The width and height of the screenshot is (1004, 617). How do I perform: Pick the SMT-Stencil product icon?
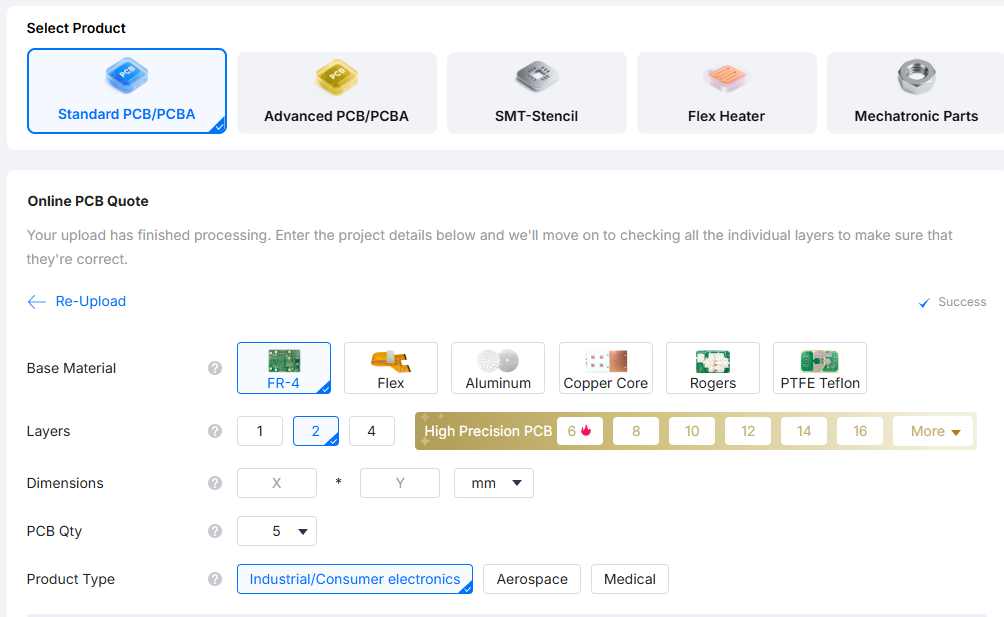pos(536,77)
